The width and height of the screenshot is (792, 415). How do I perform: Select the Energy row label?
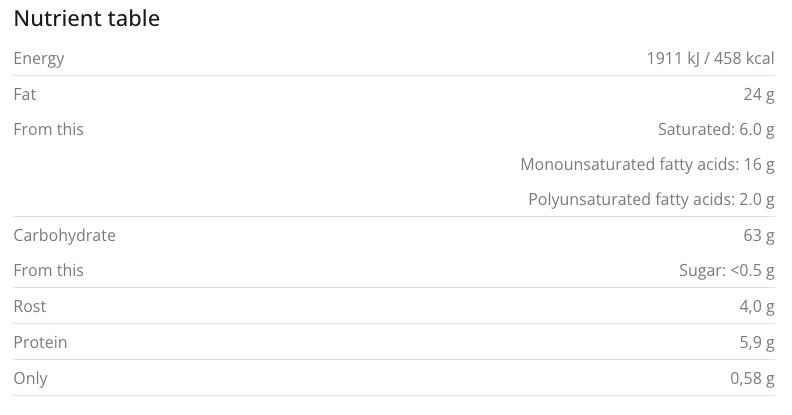(39, 59)
